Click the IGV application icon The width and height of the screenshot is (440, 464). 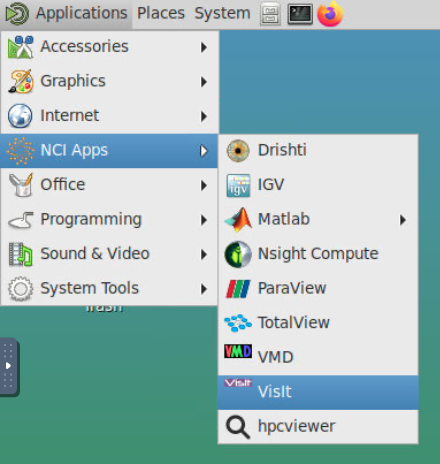coord(238,185)
